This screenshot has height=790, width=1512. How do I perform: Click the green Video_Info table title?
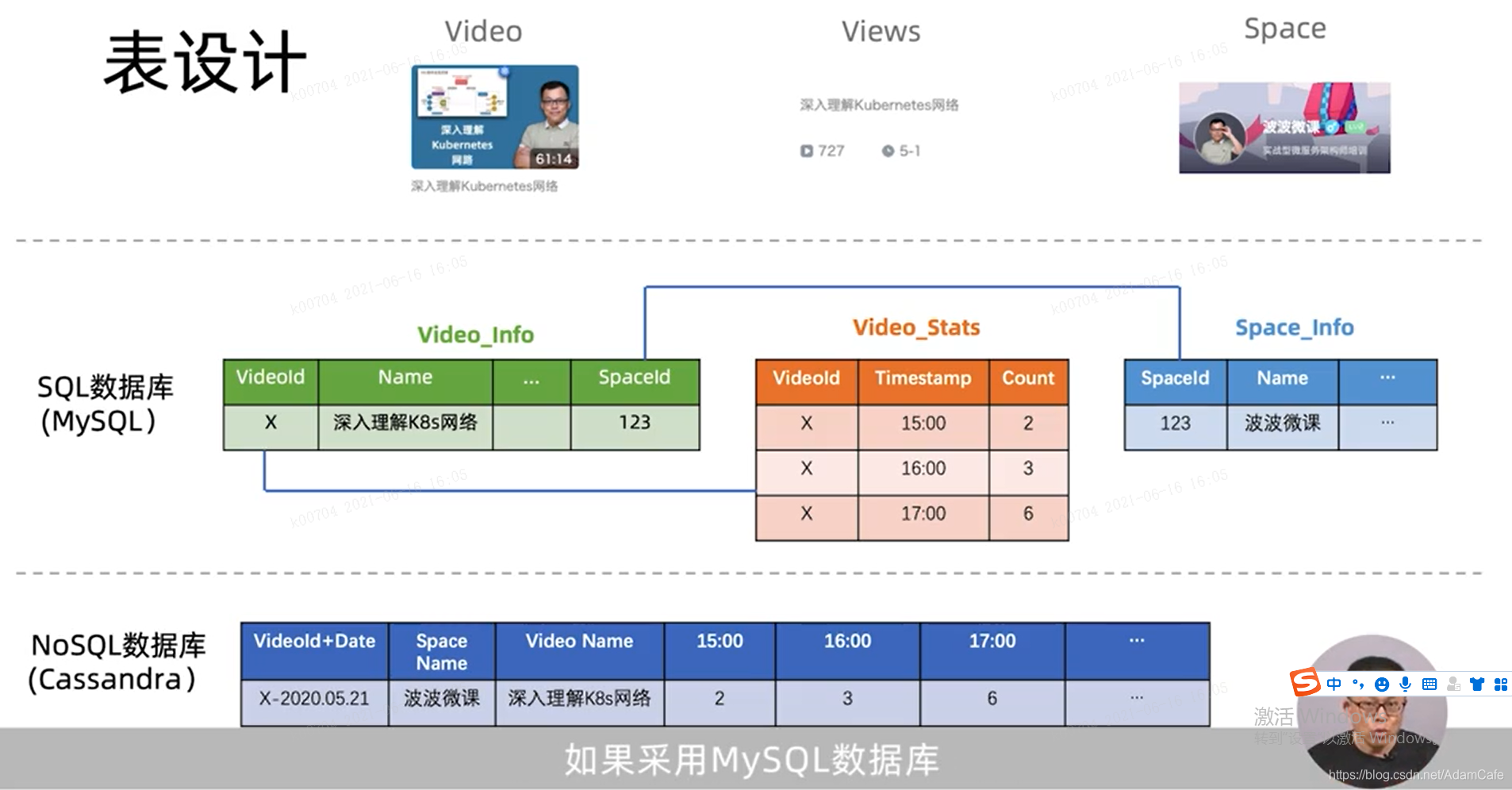pyautogui.click(x=476, y=335)
